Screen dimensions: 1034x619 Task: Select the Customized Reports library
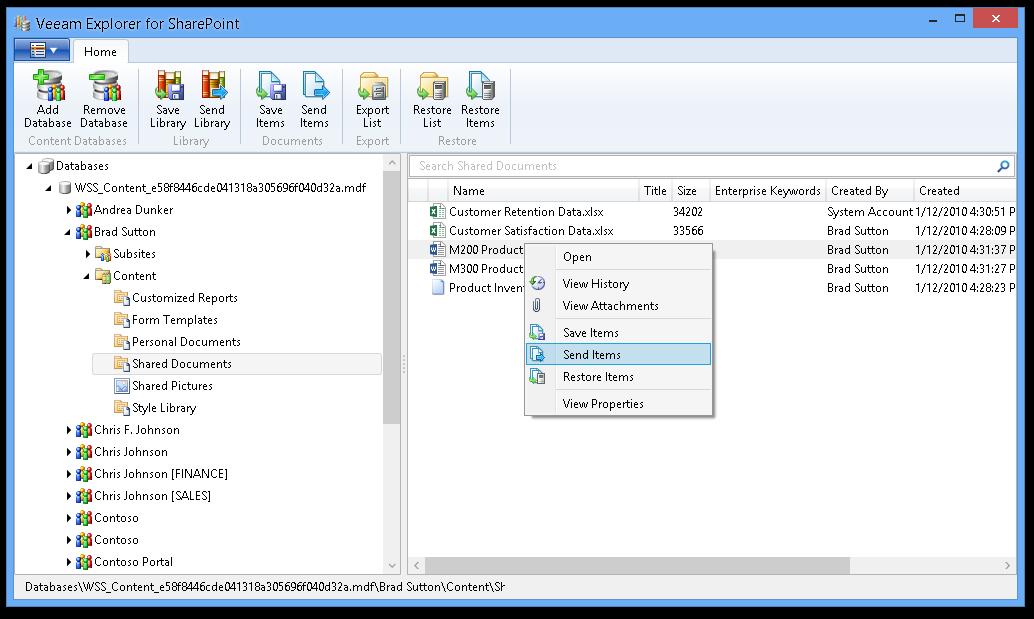click(x=185, y=298)
